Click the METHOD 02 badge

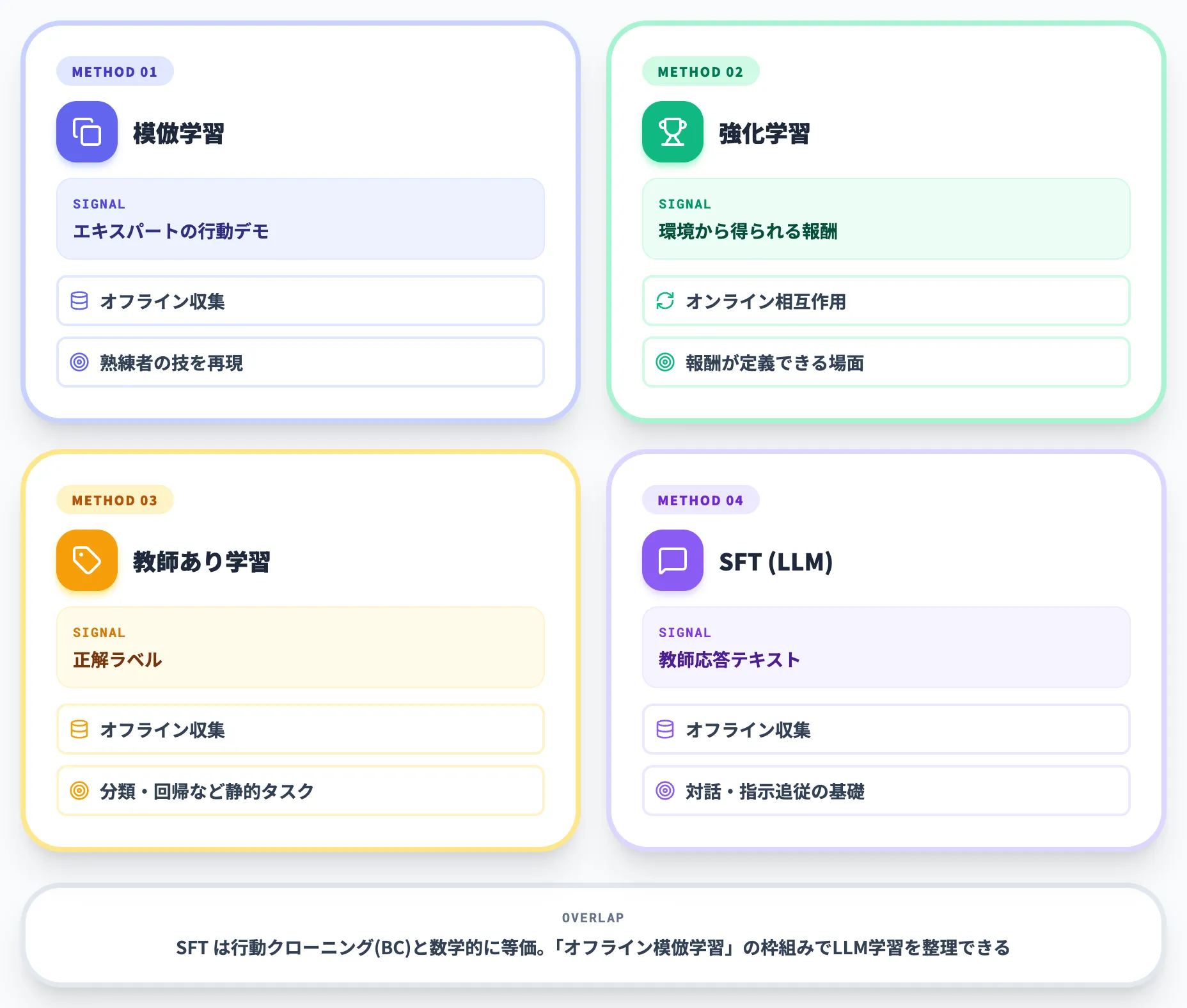701,72
